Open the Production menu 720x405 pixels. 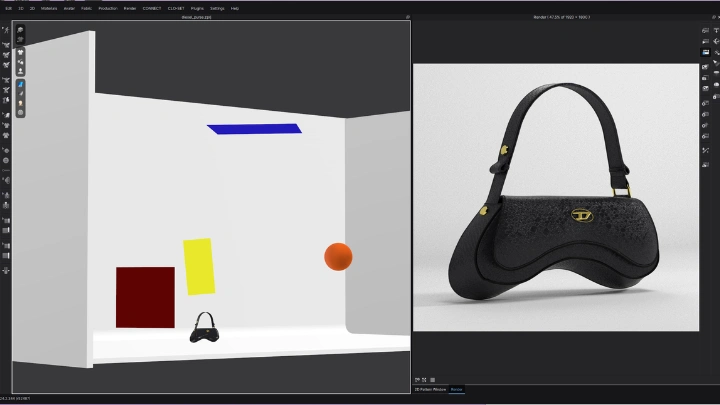[x=108, y=8]
